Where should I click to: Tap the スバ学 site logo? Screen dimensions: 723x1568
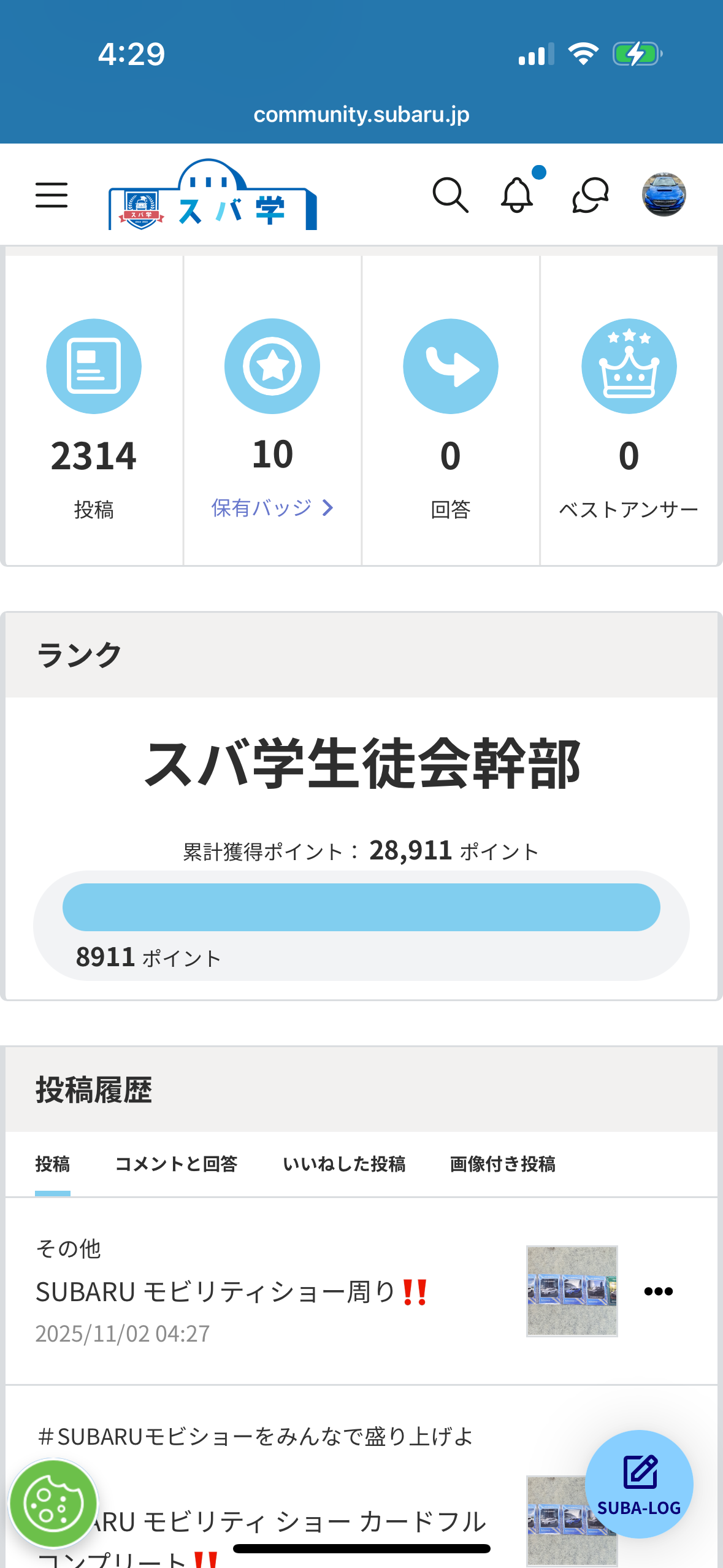coord(212,196)
